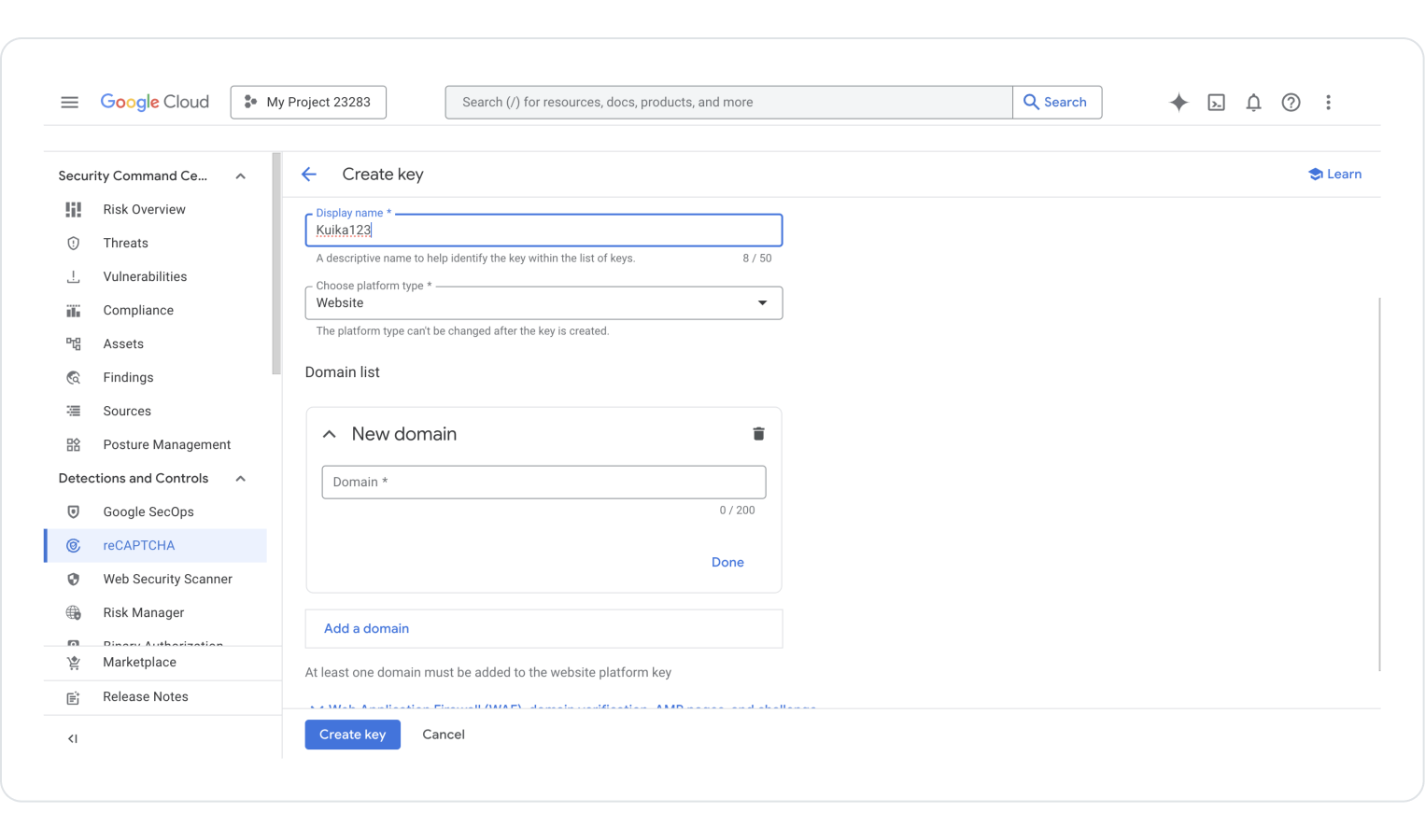Click the Web Security Scanner icon
This screenshot has width=1425, height=840.
pos(74,580)
